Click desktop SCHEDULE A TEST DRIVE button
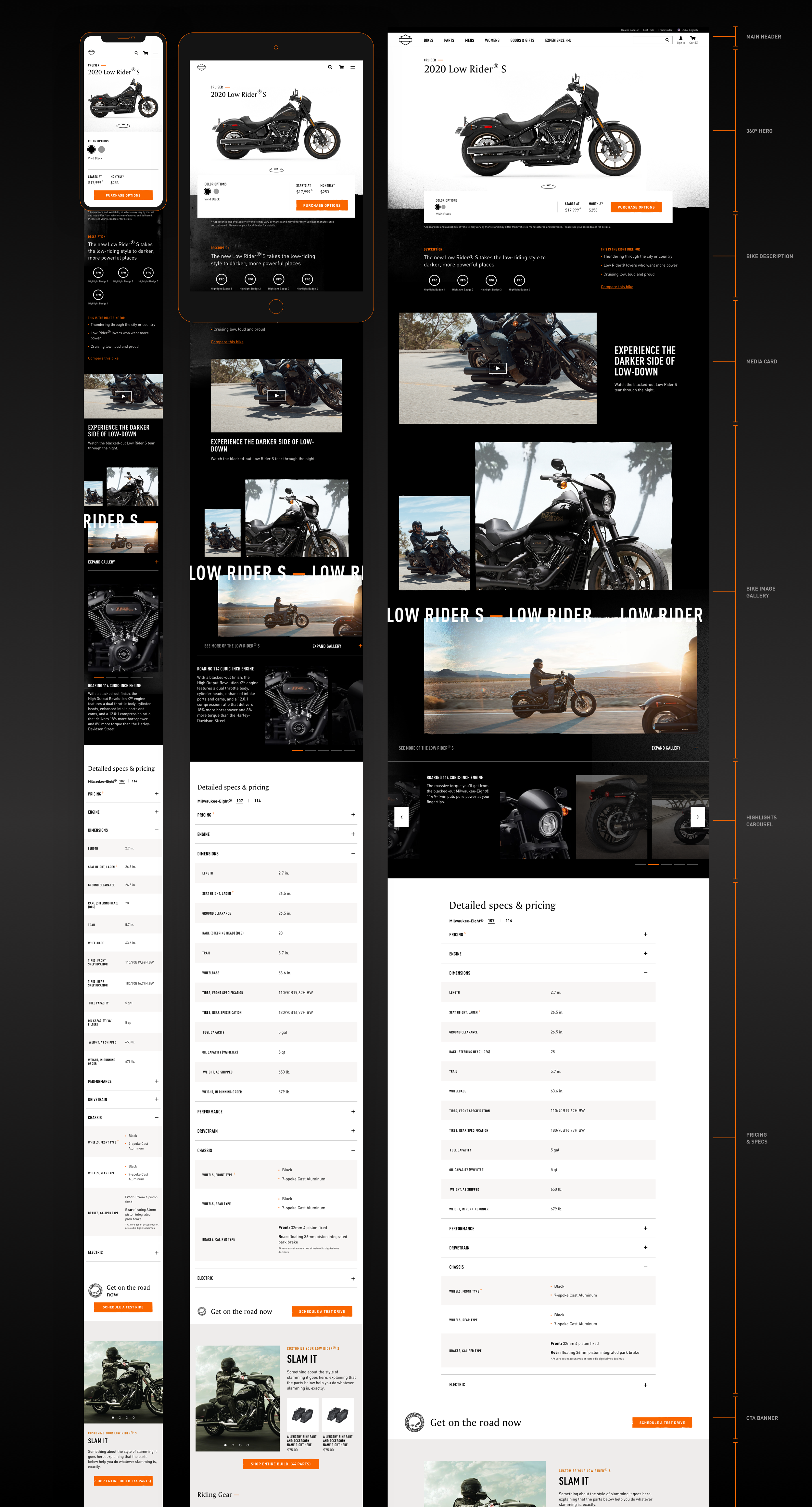The width and height of the screenshot is (812, 1507). (x=662, y=1422)
